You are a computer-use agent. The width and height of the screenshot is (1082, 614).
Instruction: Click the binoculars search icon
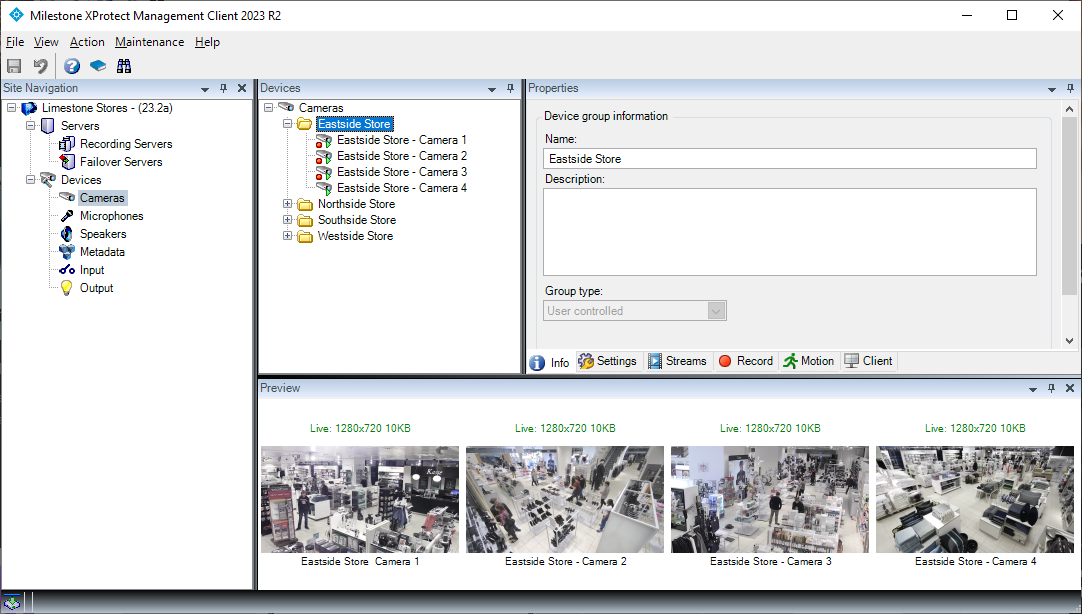point(124,66)
